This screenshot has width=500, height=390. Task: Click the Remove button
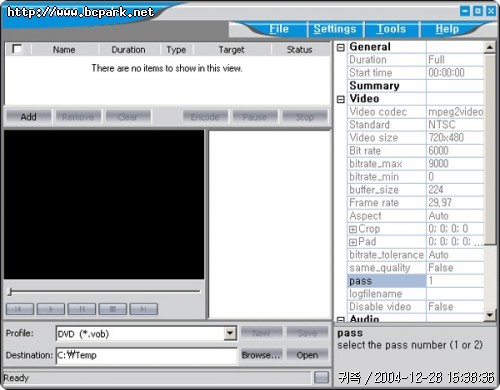[x=78, y=117]
